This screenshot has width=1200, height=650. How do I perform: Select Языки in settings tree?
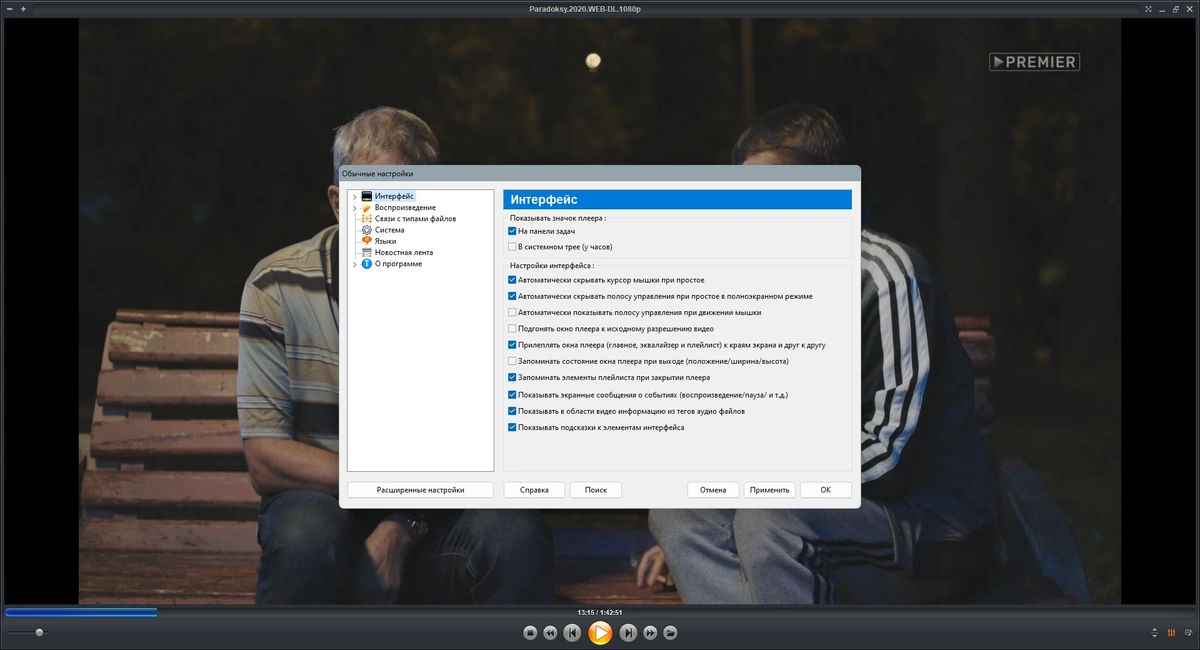tap(386, 241)
